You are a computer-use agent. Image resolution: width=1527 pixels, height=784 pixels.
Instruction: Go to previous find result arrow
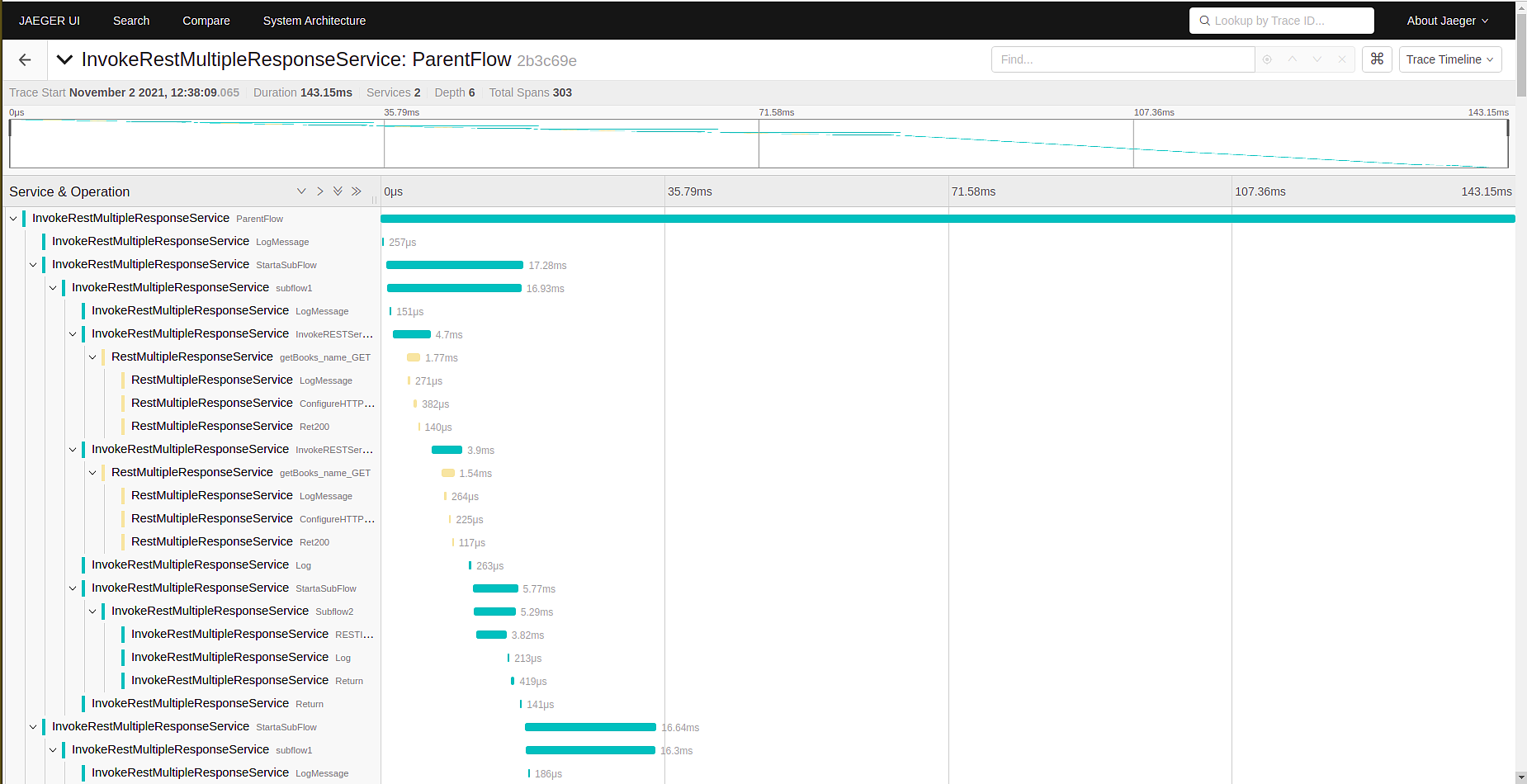pyautogui.click(x=1293, y=59)
